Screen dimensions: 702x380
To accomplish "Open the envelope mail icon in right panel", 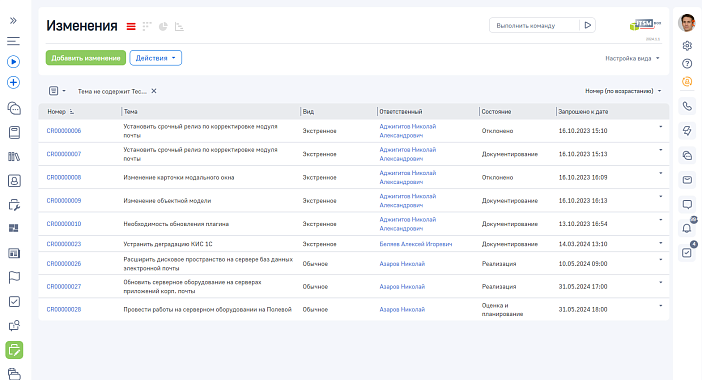I will [x=687, y=180].
